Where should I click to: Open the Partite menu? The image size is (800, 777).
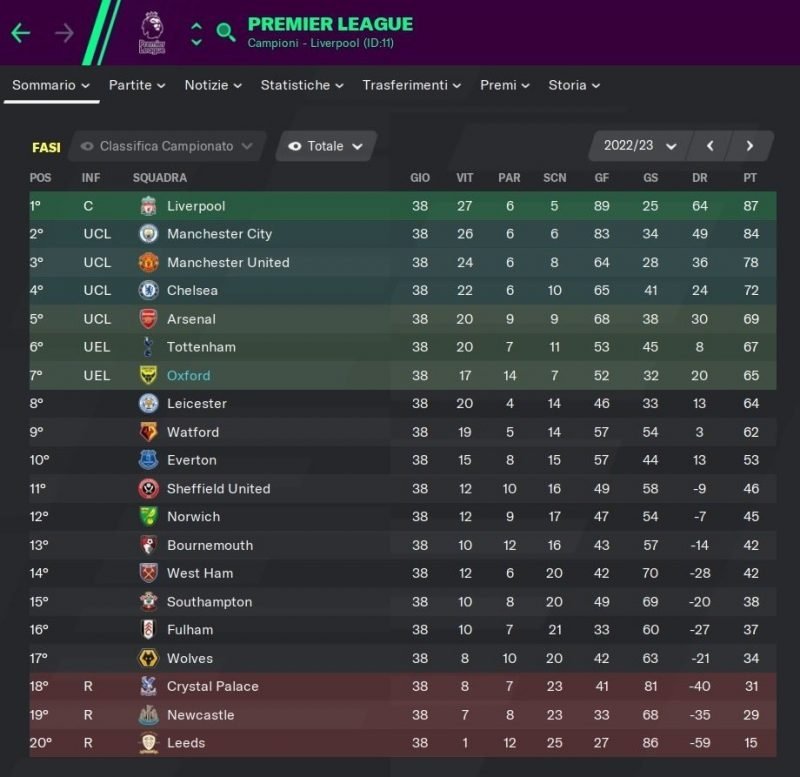point(137,85)
